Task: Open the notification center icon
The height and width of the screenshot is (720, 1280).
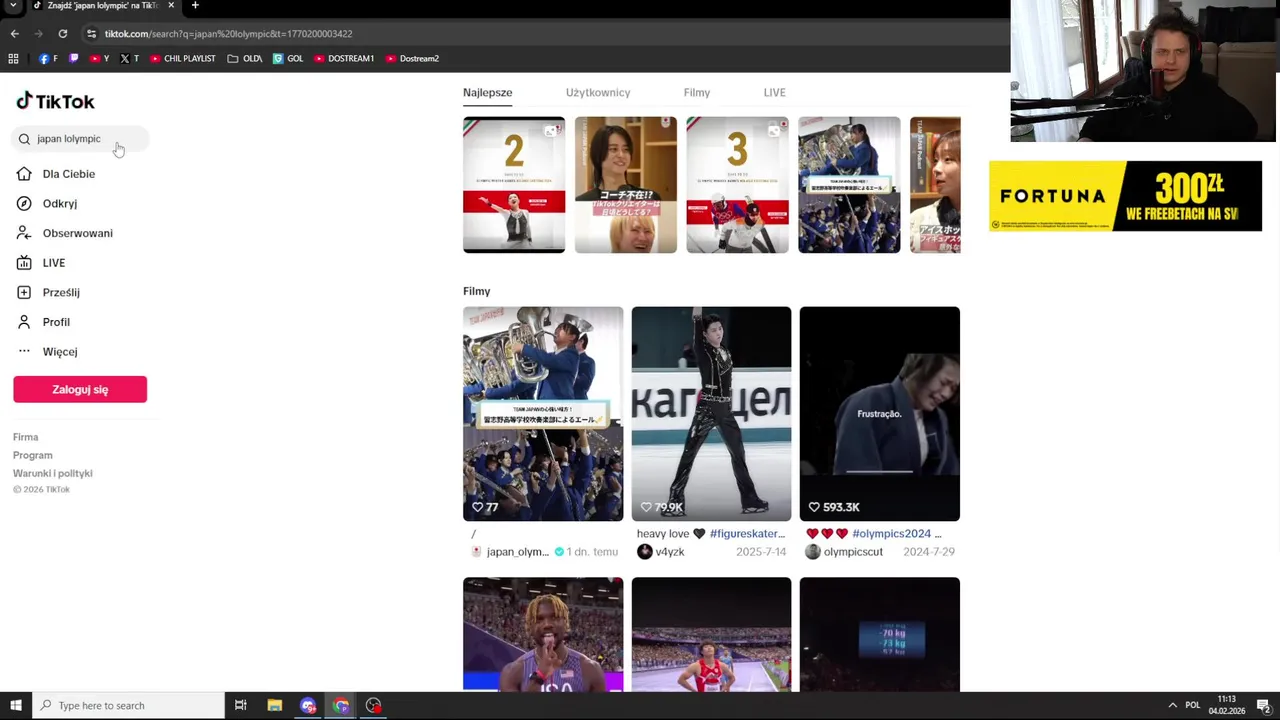Action: point(1264,705)
